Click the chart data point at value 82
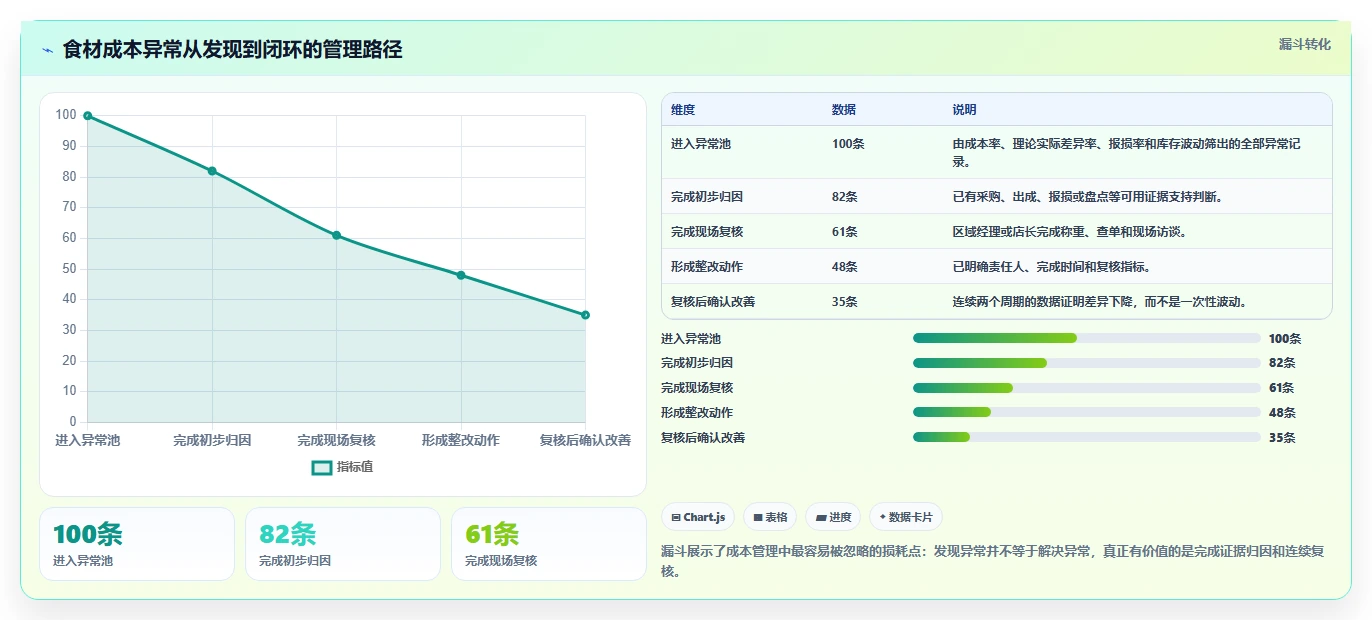1372x620 pixels. tap(212, 171)
